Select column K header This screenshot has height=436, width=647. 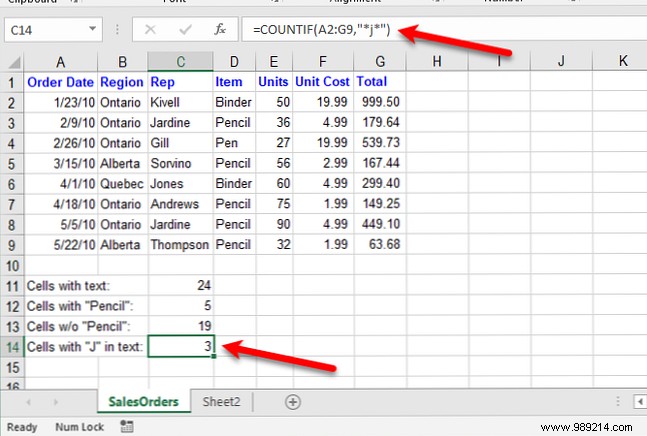[x=620, y=62]
